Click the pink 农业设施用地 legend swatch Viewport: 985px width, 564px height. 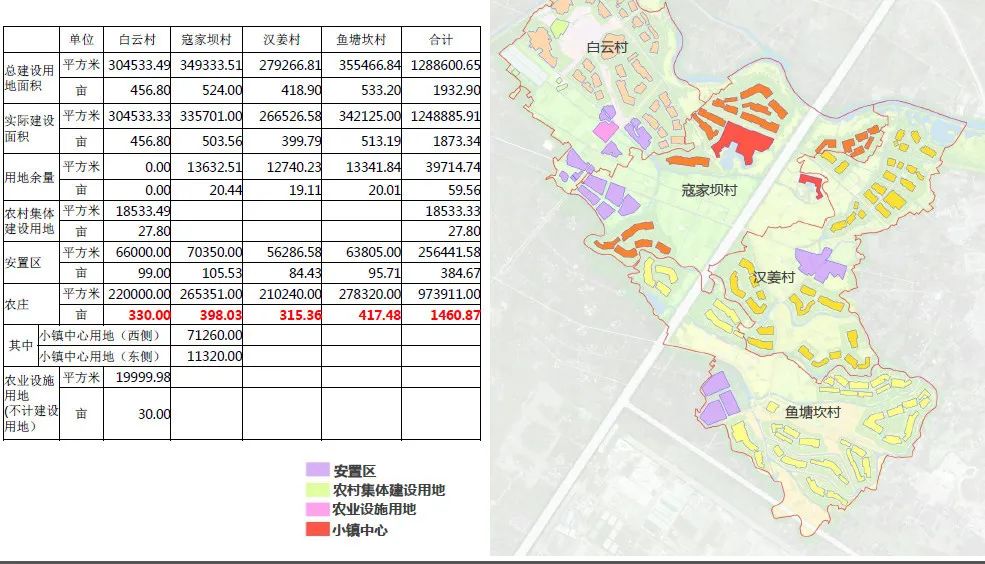pos(318,509)
